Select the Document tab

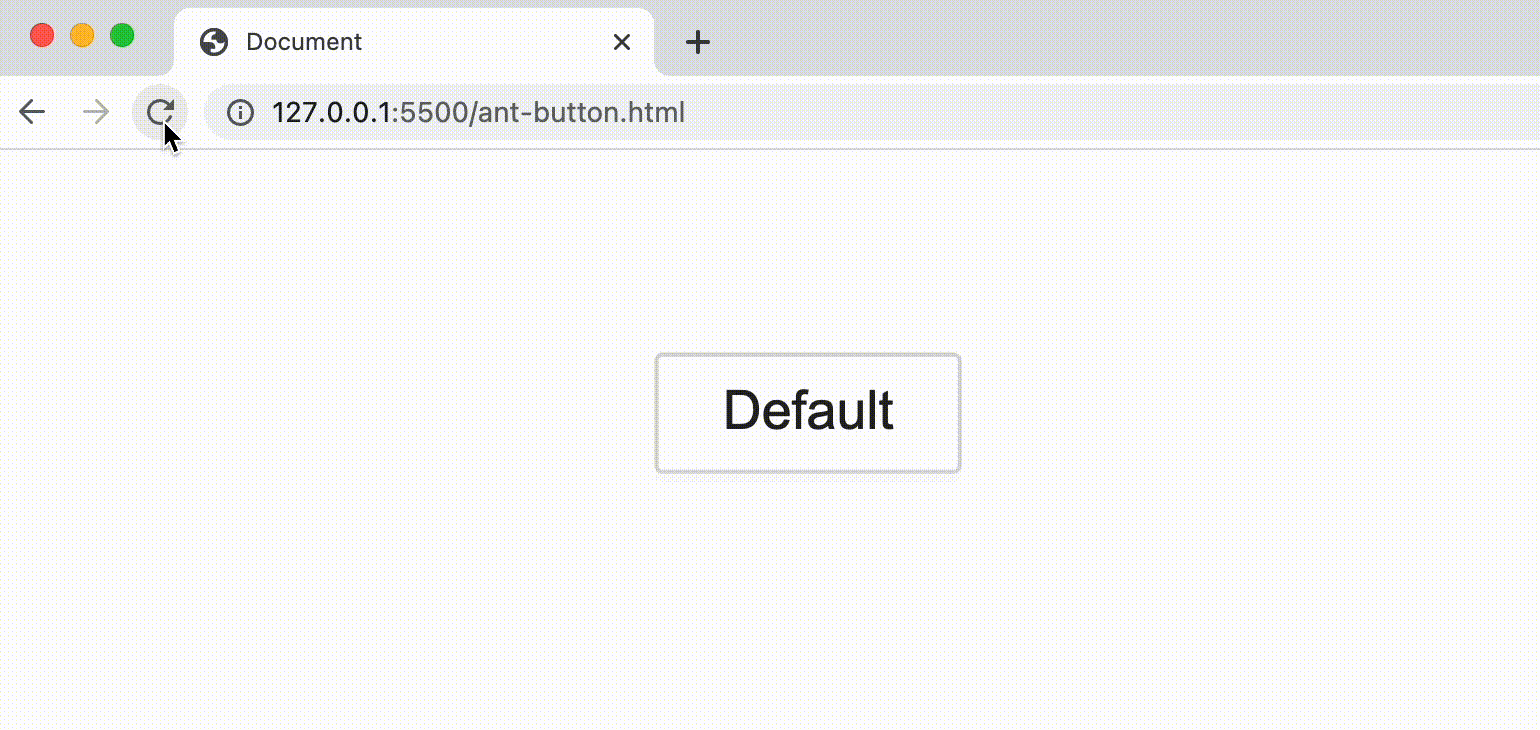414,42
